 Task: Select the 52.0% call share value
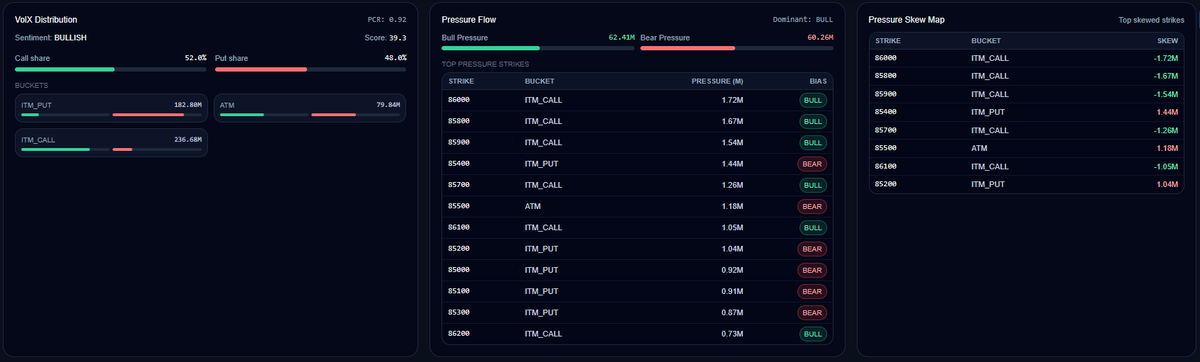(x=195, y=58)
